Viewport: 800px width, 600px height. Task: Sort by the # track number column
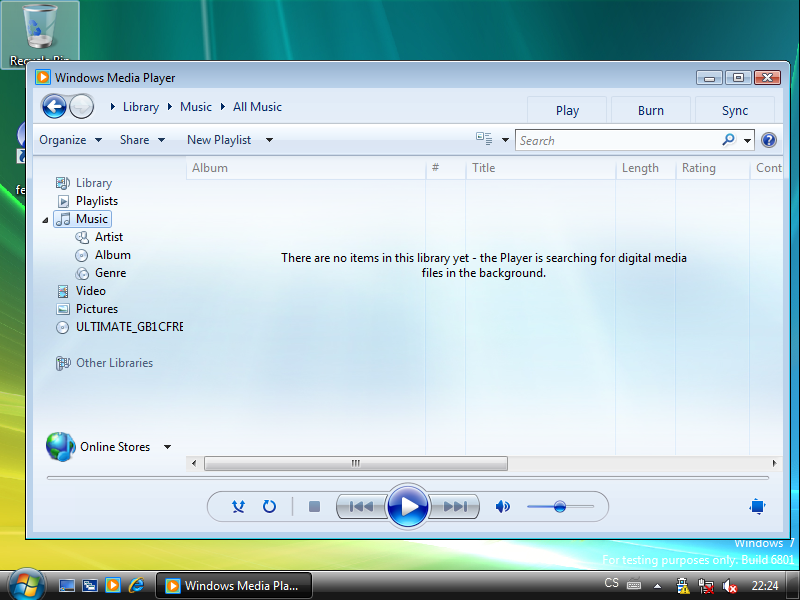[x=445, y=168]
